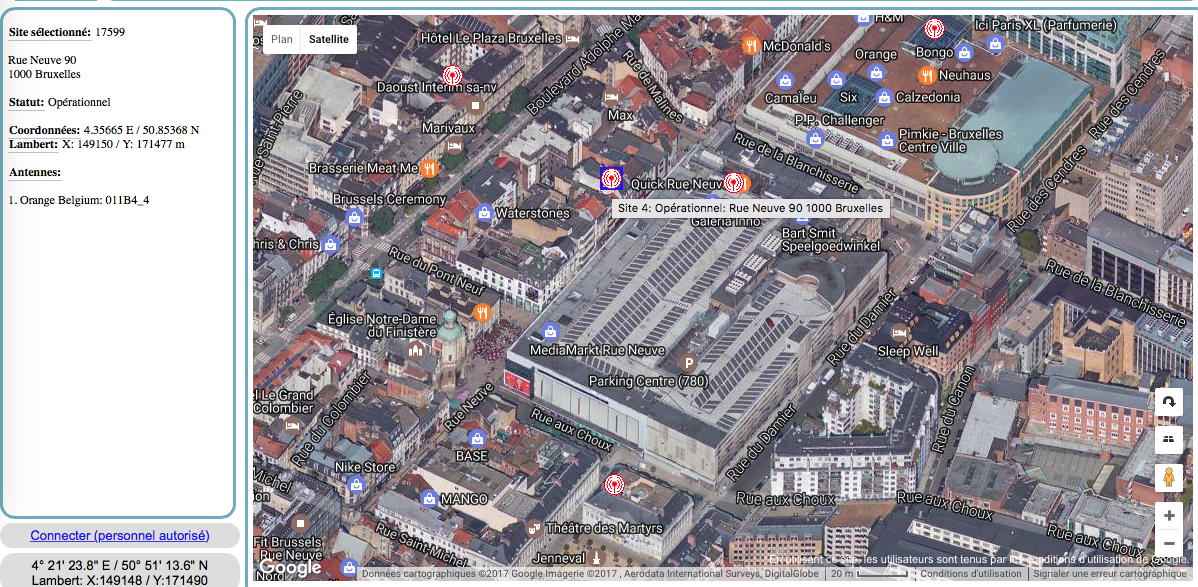Click the Camaïeu shopping bag icon
The image size is (1198, 587).
(784, 79)
